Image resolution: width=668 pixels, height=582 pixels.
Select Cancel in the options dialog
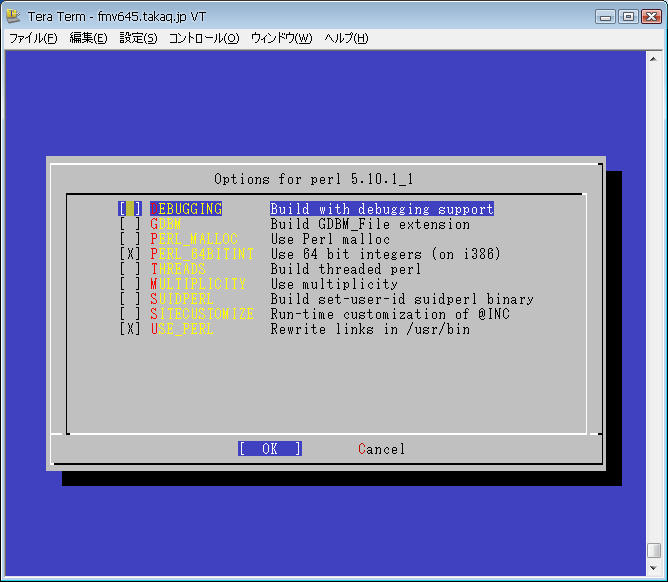pyautogui.click(x=382, y=449)
